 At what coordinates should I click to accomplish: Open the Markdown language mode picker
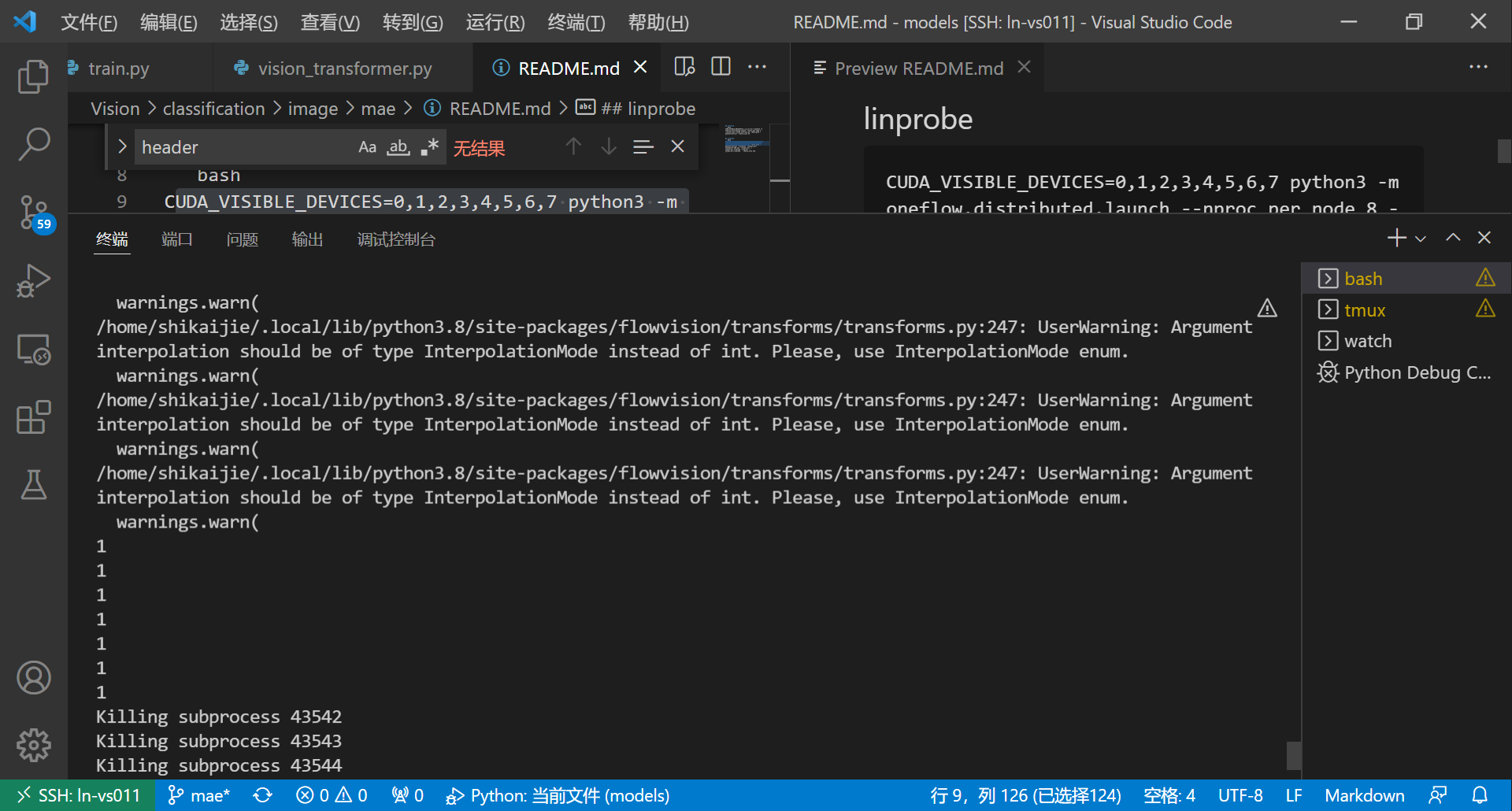1365,794
